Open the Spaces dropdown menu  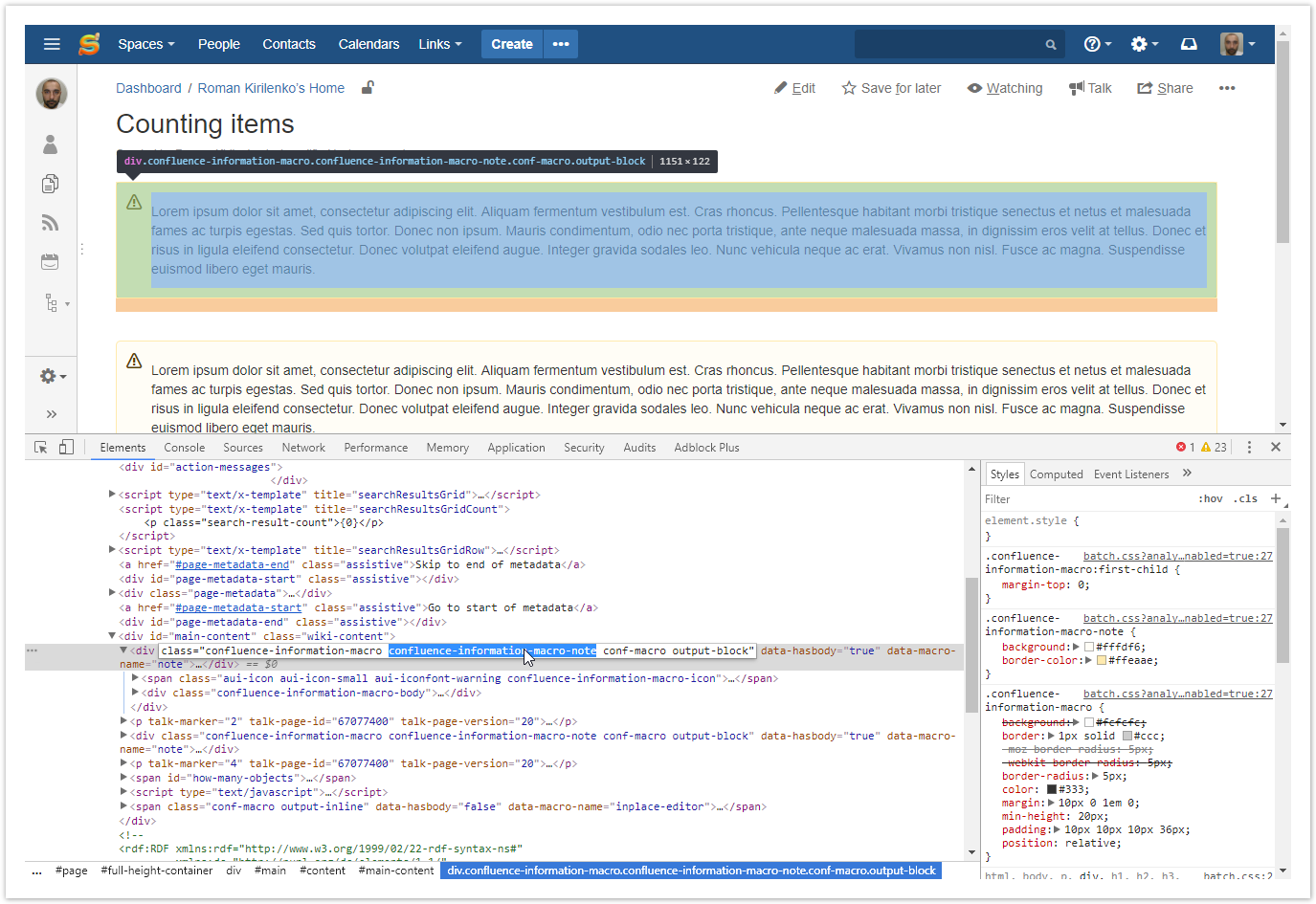pyautogui.click(x=146, y=44)
